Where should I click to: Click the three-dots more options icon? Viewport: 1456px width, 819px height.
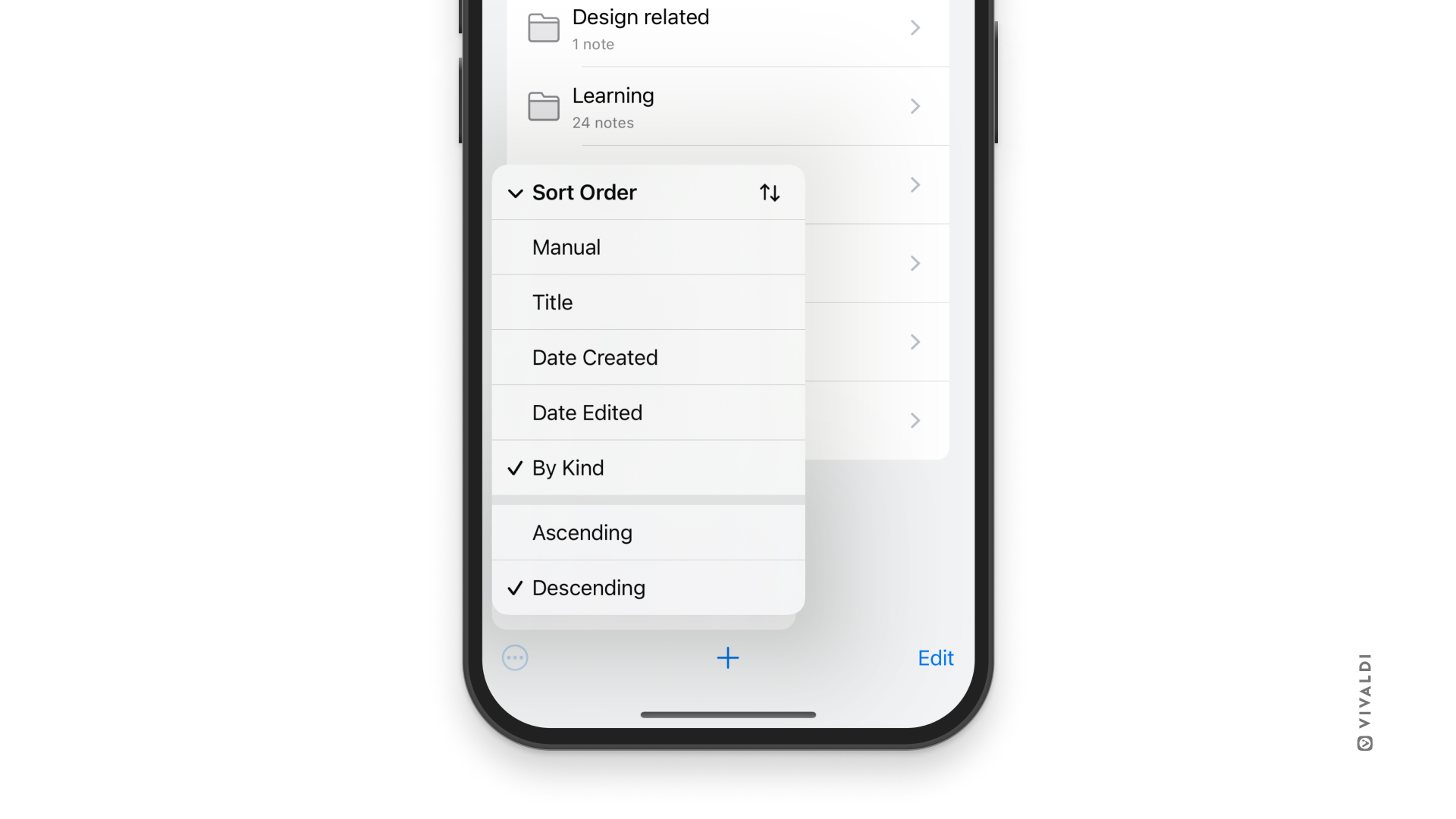[515, 657]
